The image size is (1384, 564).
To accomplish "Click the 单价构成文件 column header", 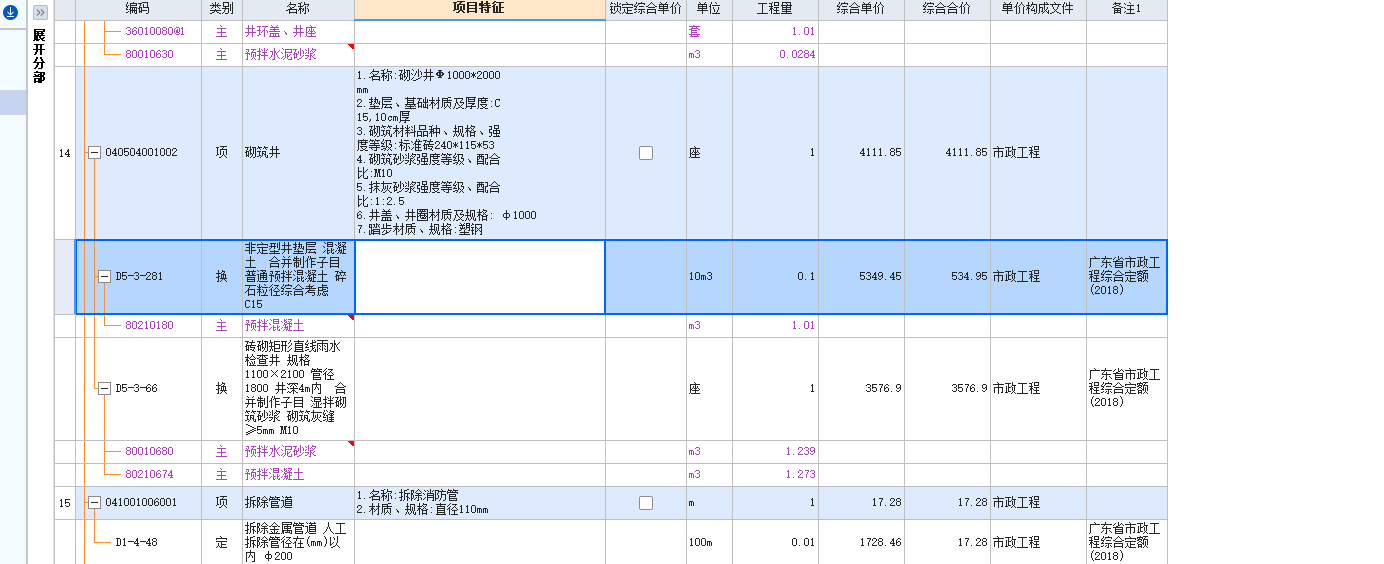I will click(x=1038, y=9).
